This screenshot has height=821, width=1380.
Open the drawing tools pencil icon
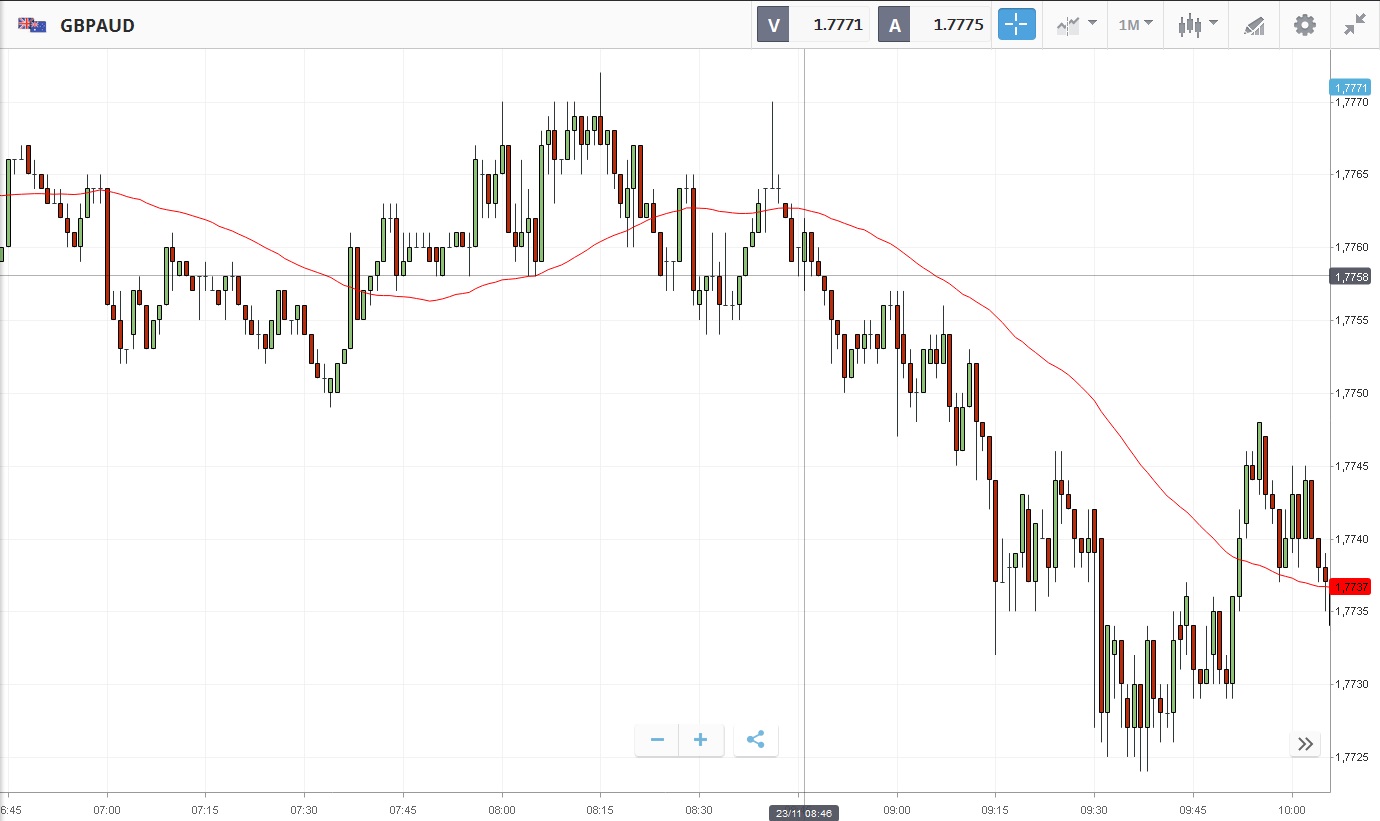click(x=1254, y=25)
